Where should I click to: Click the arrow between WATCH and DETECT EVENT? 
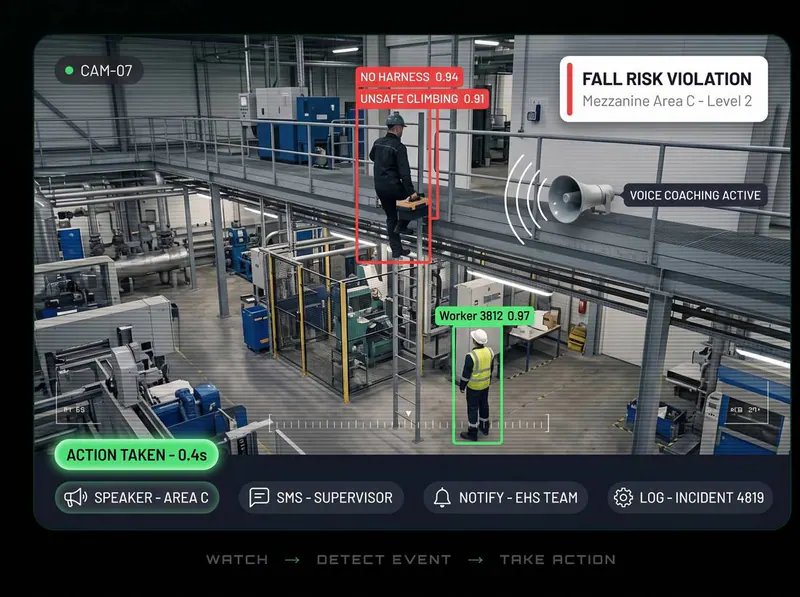coord(292,560)
